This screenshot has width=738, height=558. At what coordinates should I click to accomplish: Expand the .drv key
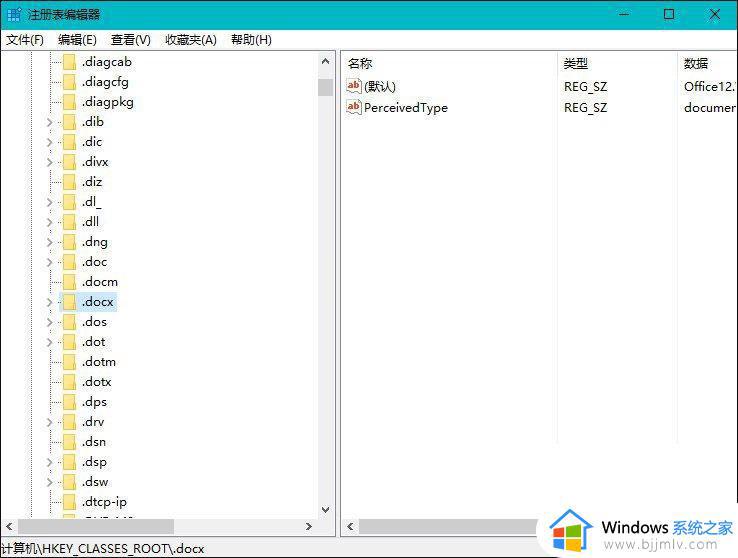tap(49, 422)
